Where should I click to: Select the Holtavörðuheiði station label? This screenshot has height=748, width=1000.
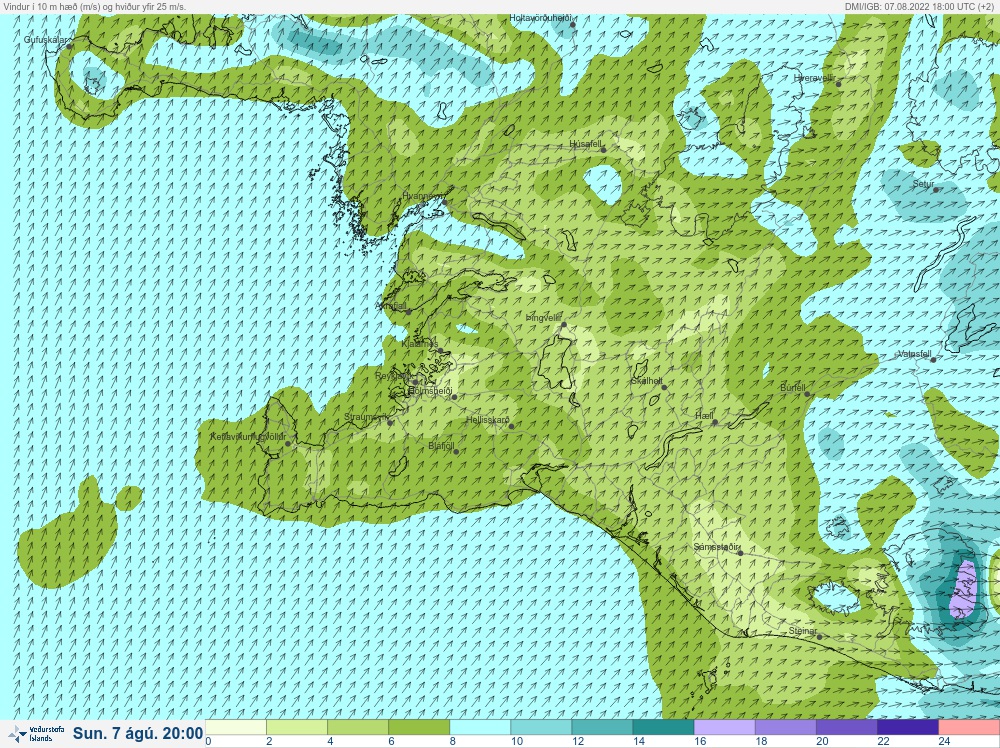(540, 18)
